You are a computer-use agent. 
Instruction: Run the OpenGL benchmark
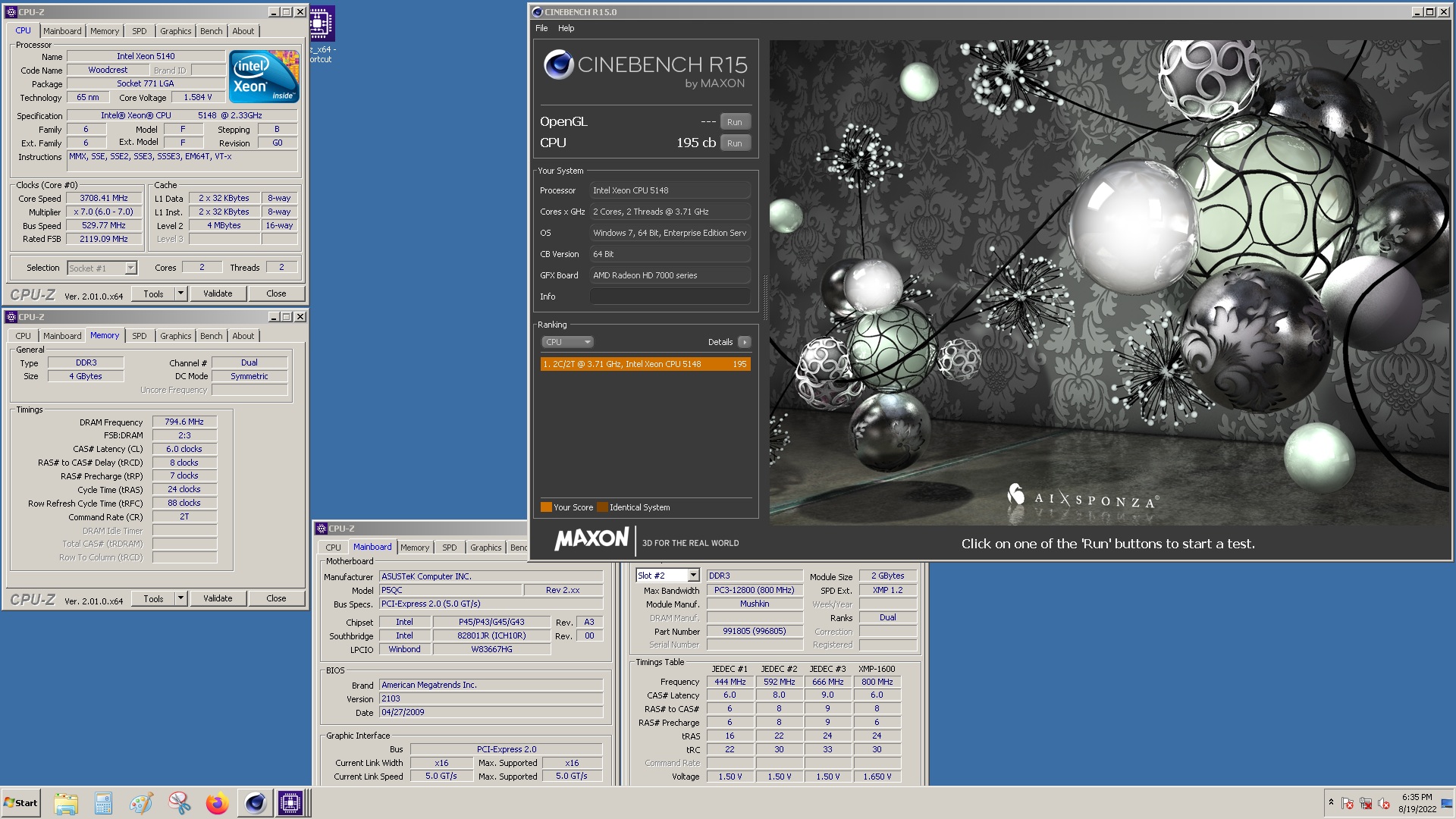735,122
